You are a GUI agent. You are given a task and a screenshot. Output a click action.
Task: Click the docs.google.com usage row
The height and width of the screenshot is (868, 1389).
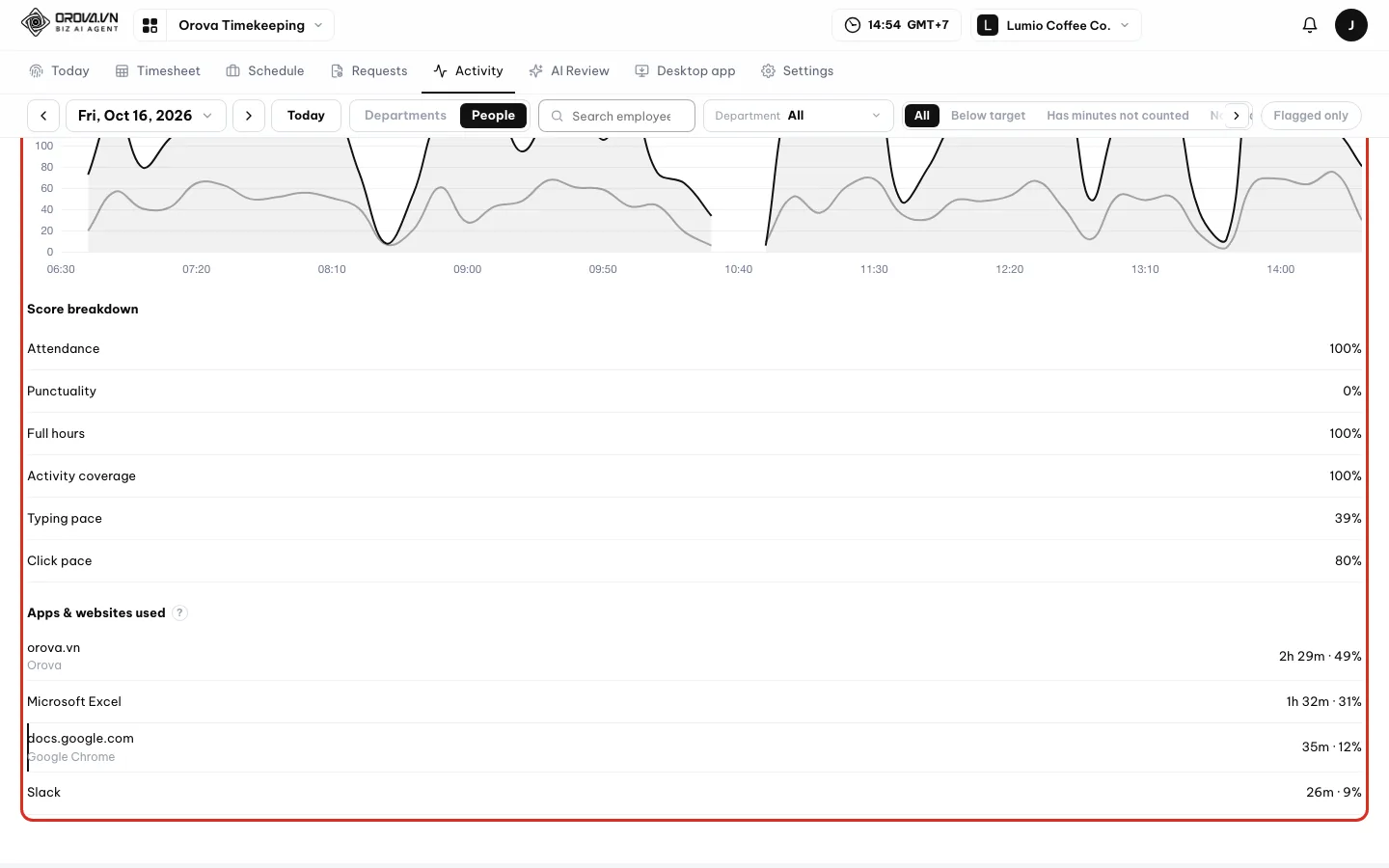point(694,747)
